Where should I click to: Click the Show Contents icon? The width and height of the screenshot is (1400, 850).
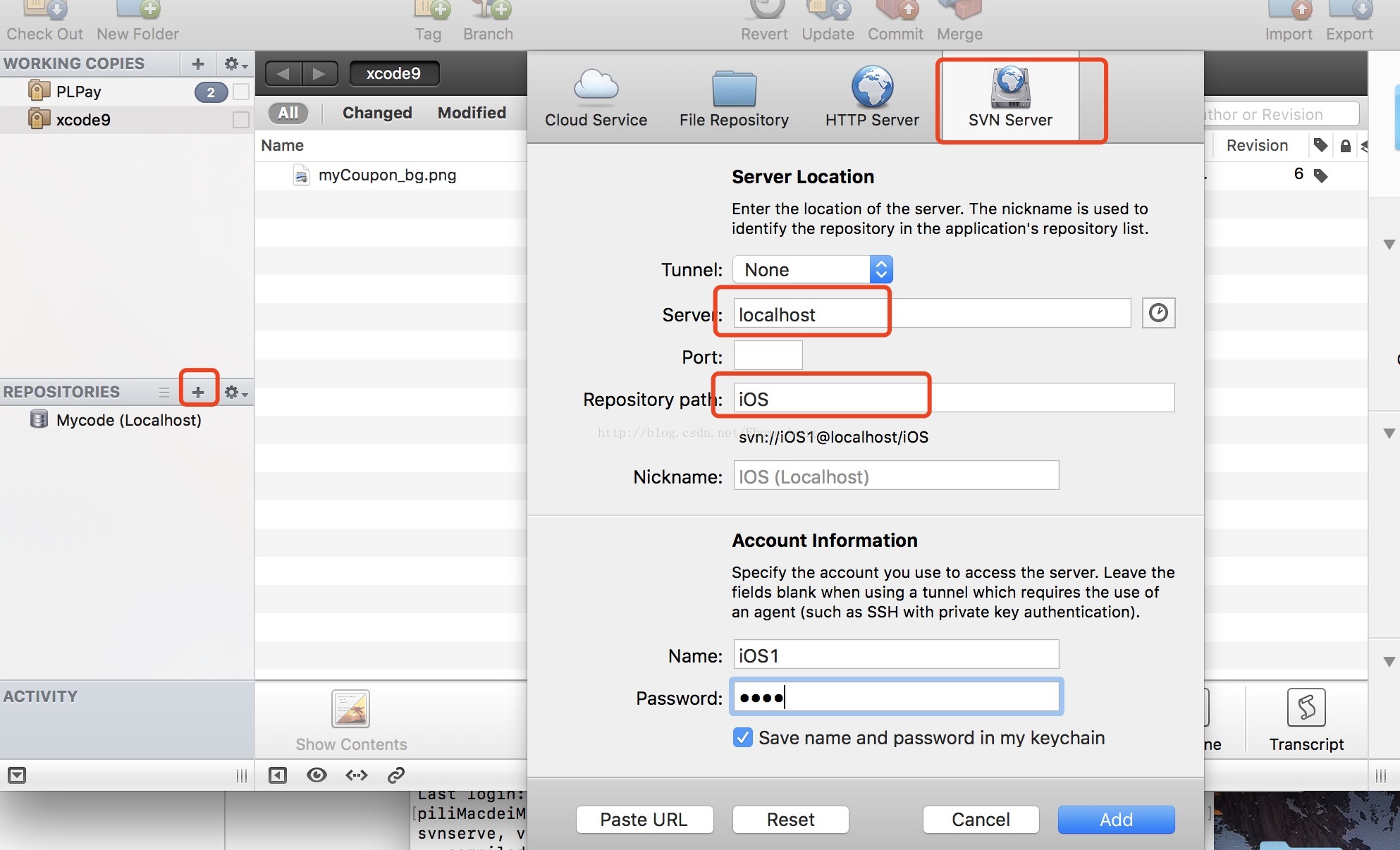click(x=351, y=708)
